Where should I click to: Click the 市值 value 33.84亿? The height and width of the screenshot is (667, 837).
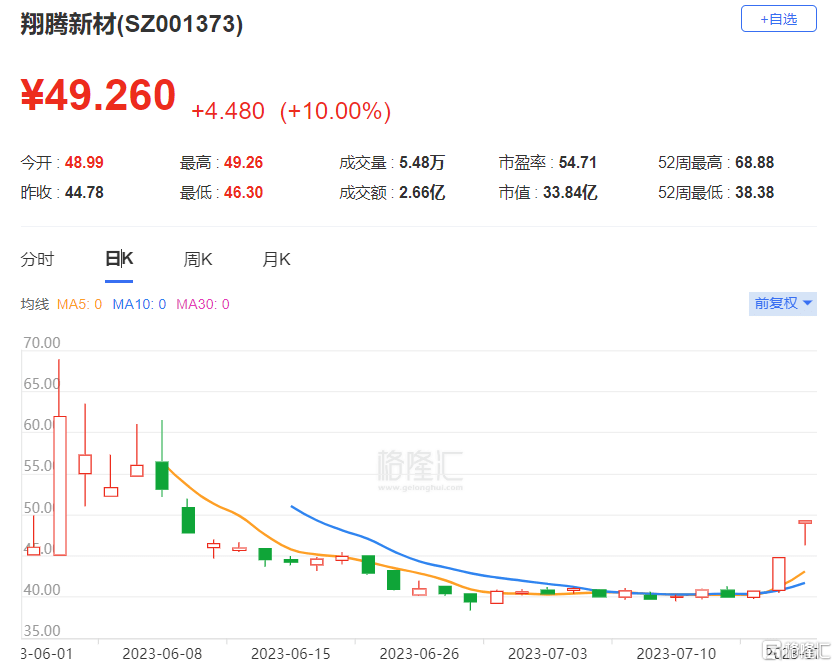(570, 193)
